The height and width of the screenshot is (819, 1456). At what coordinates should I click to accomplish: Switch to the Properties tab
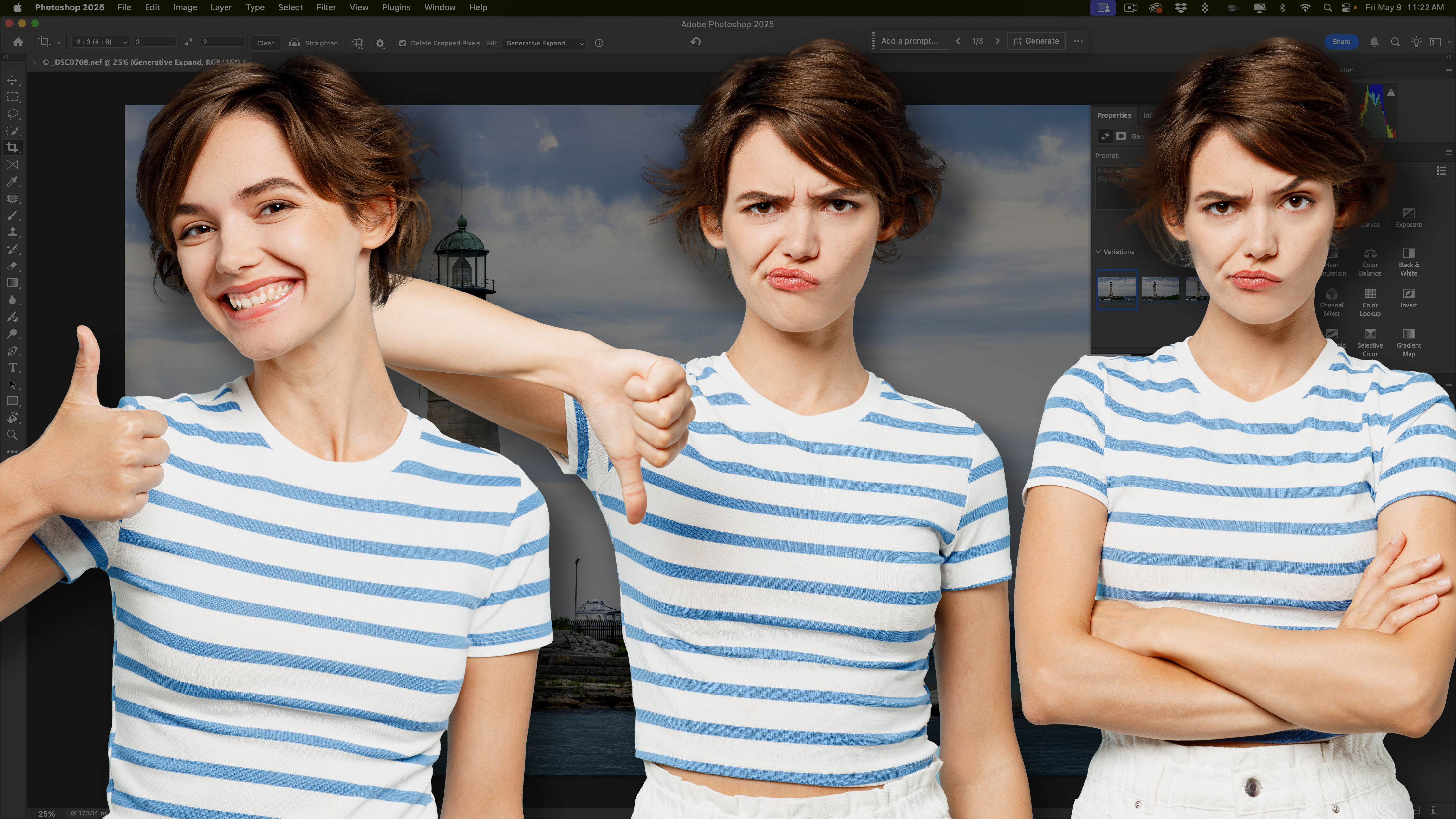coord(1114,115)
